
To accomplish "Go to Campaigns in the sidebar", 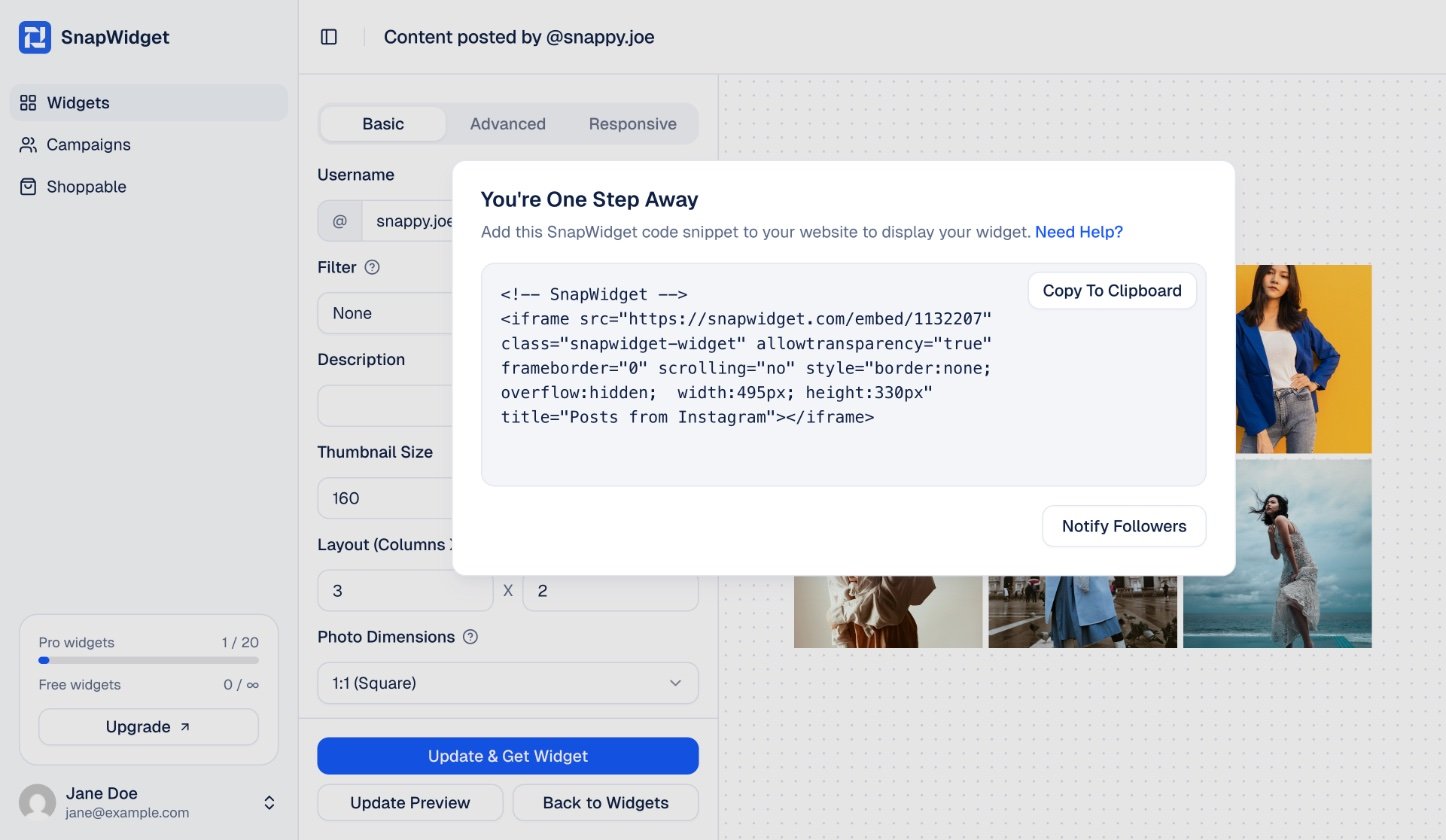I will tap(149, 145).
